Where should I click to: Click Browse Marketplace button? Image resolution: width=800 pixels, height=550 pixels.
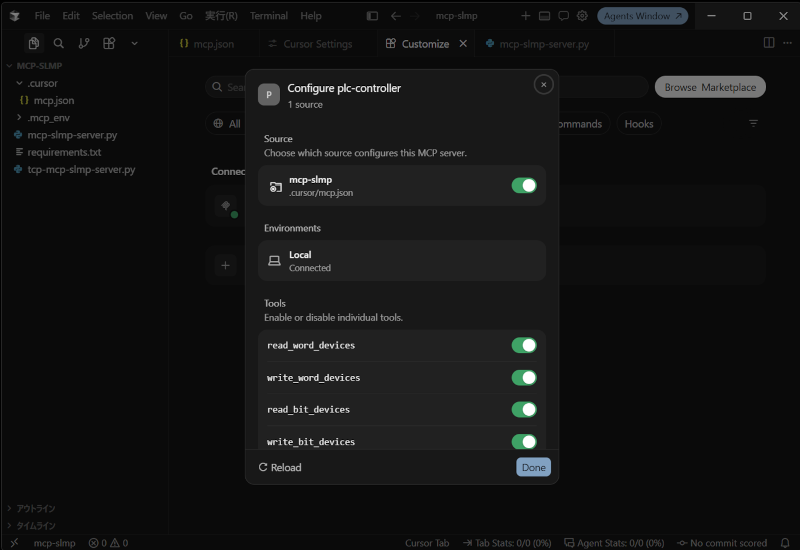click(x=710, y=87)
